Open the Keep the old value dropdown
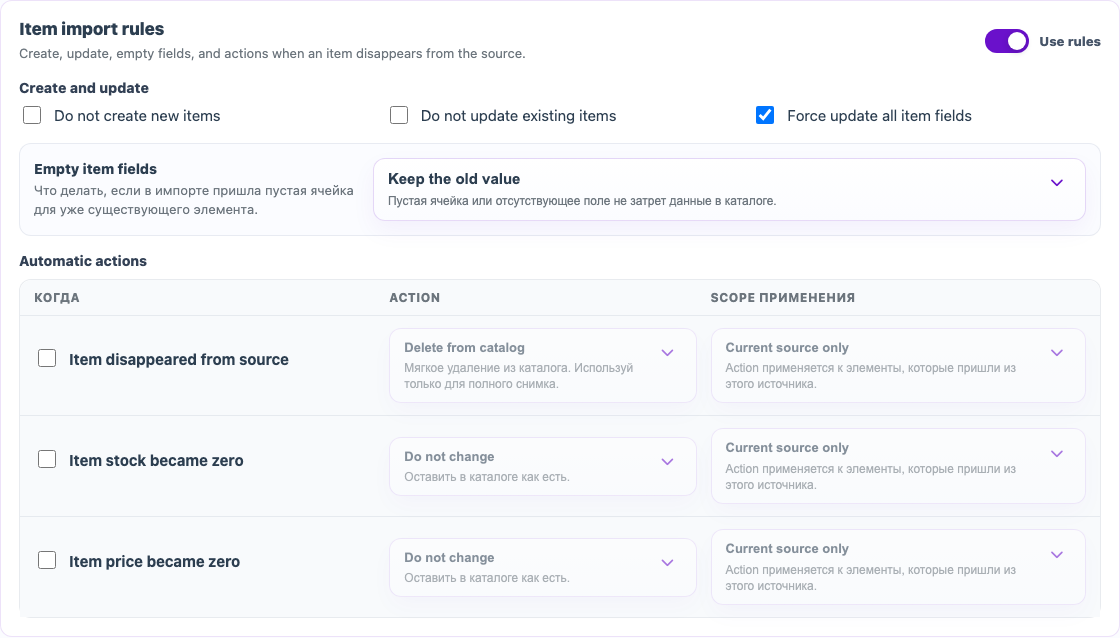 pyautogui.click(x=729, y=189)
